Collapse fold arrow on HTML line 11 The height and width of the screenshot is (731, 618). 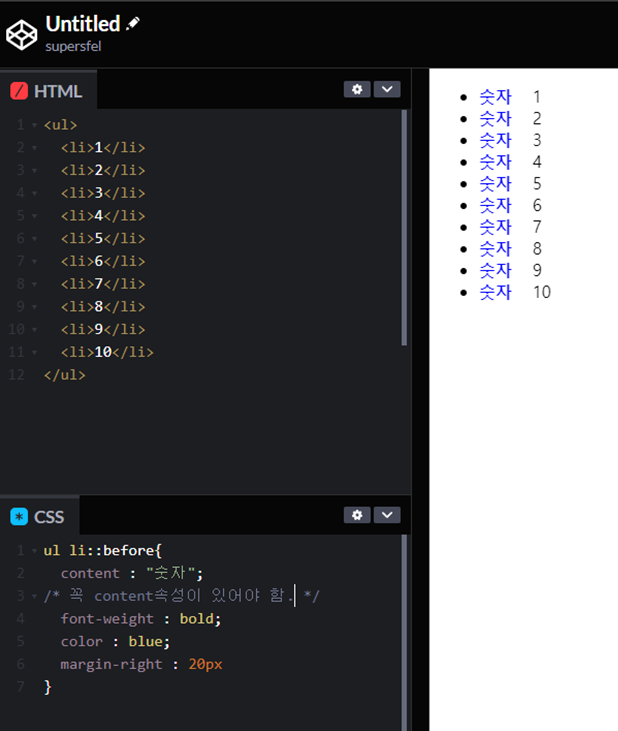click(34, 352)
